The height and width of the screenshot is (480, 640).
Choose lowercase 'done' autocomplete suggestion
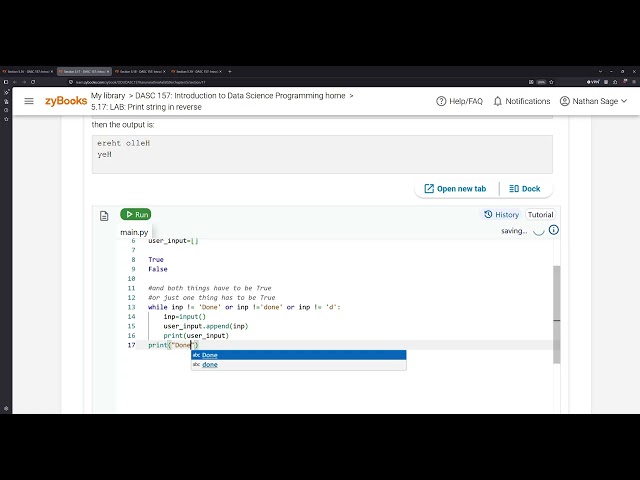coord(298,364)
